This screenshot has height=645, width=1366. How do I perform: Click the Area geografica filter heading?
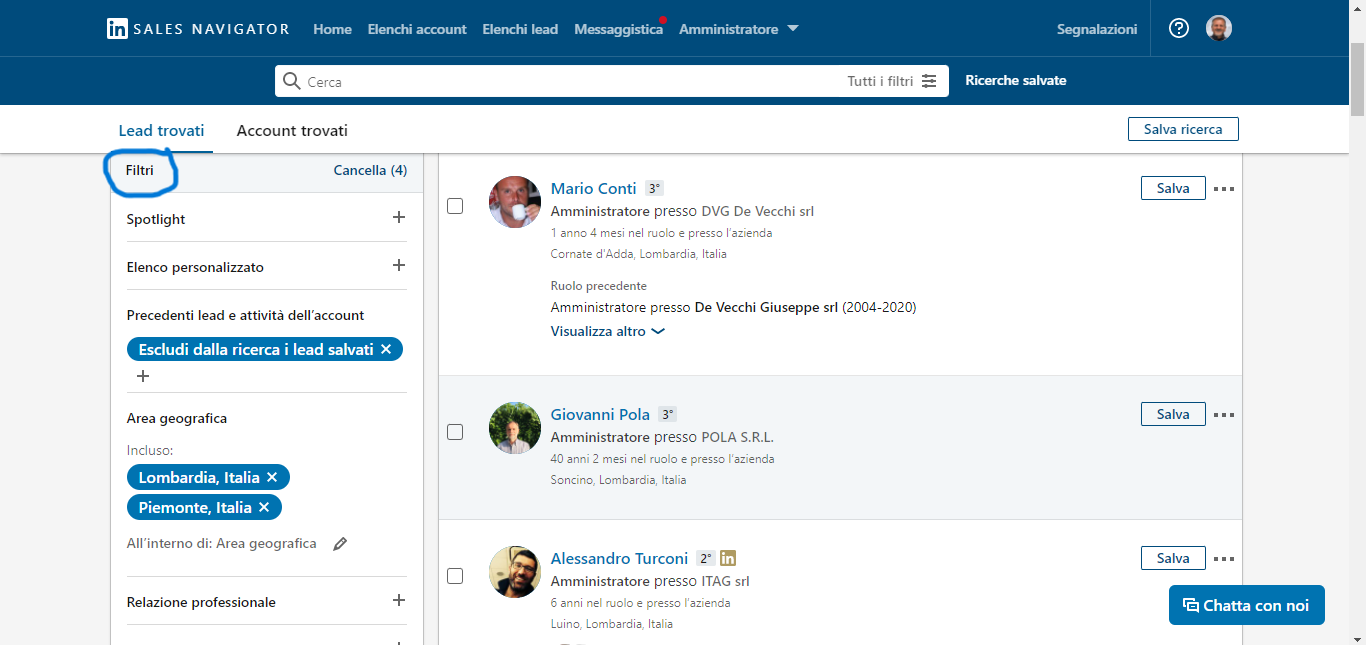coord(177,418)
